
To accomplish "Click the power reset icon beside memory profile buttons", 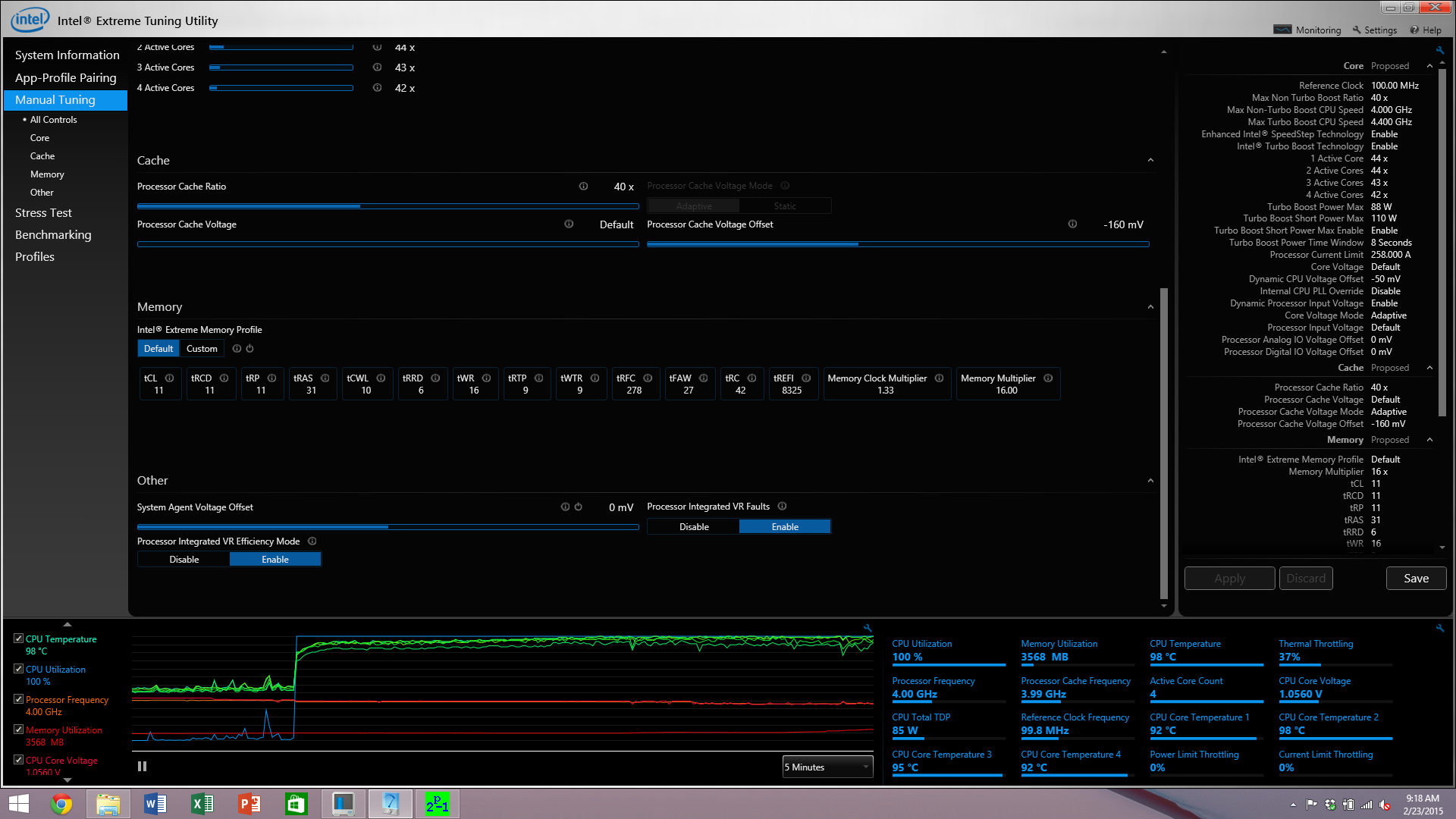I will pyautogui.click(x=249, y=349).
